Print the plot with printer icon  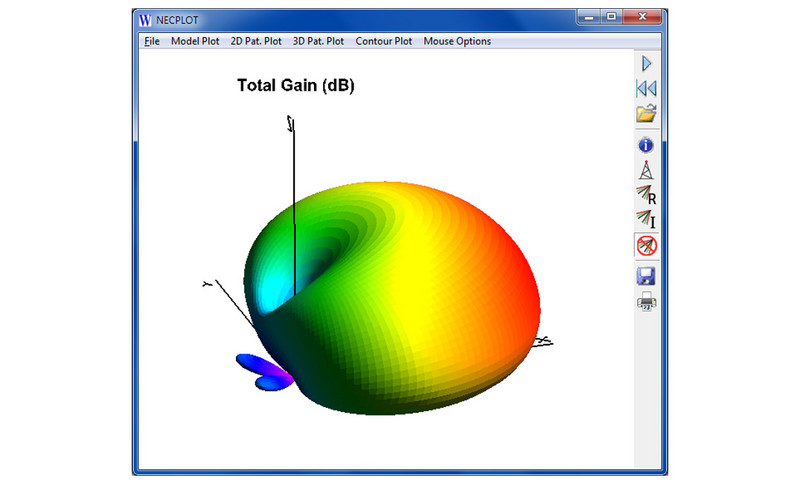pos(646,301)
